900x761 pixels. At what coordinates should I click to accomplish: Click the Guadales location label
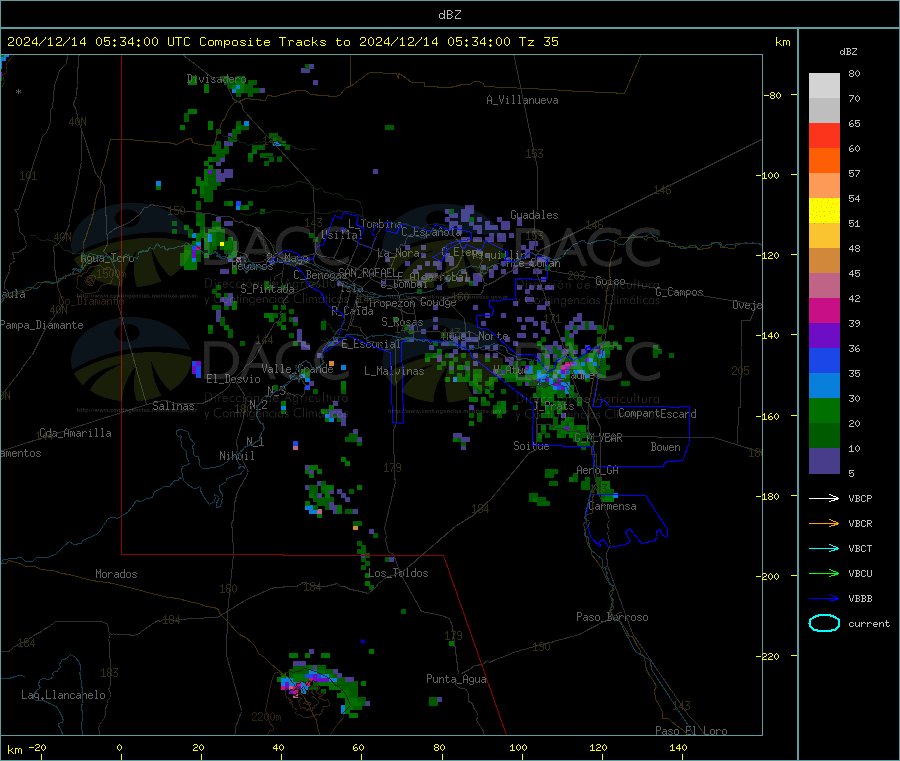tap(534, 215)
